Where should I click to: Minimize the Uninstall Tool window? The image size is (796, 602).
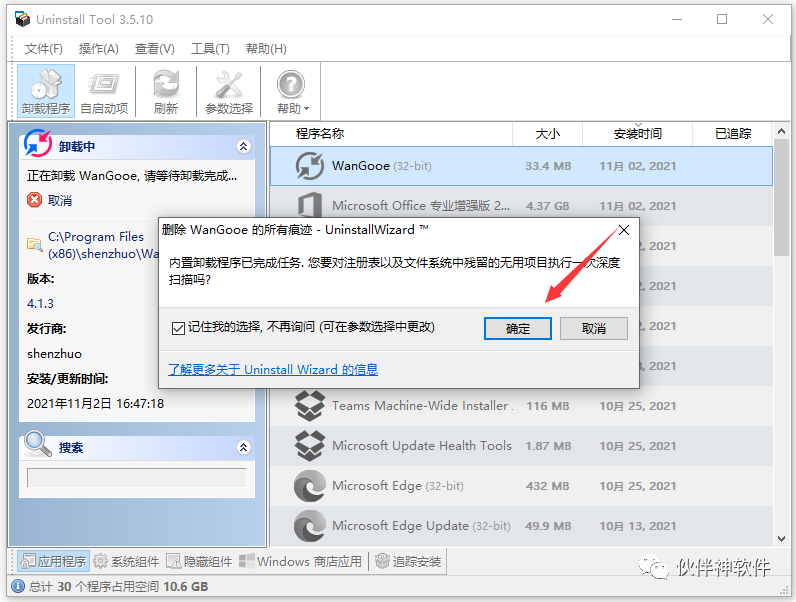click(x=677, y=19)
